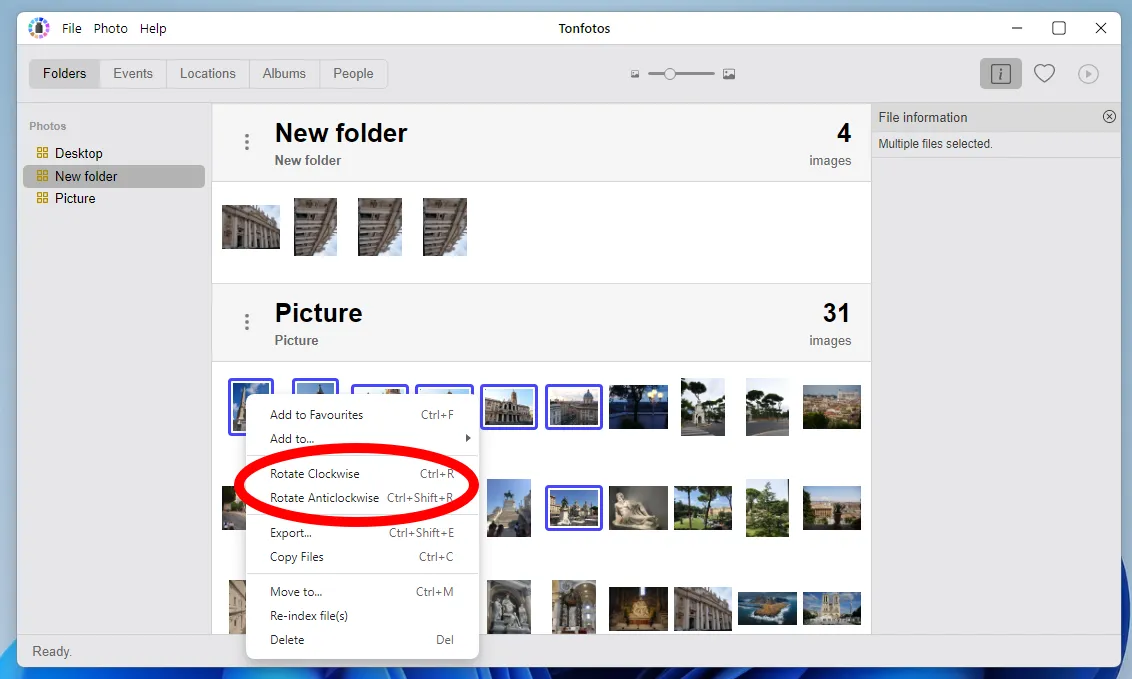Select the first thumbnail in New folder
Viewport: 1132px width, 679px height.
tap(250, 226)
